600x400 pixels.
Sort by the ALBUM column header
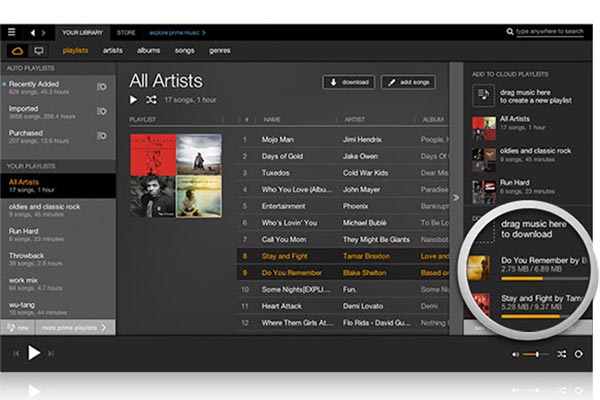click(x=433, y=119)
